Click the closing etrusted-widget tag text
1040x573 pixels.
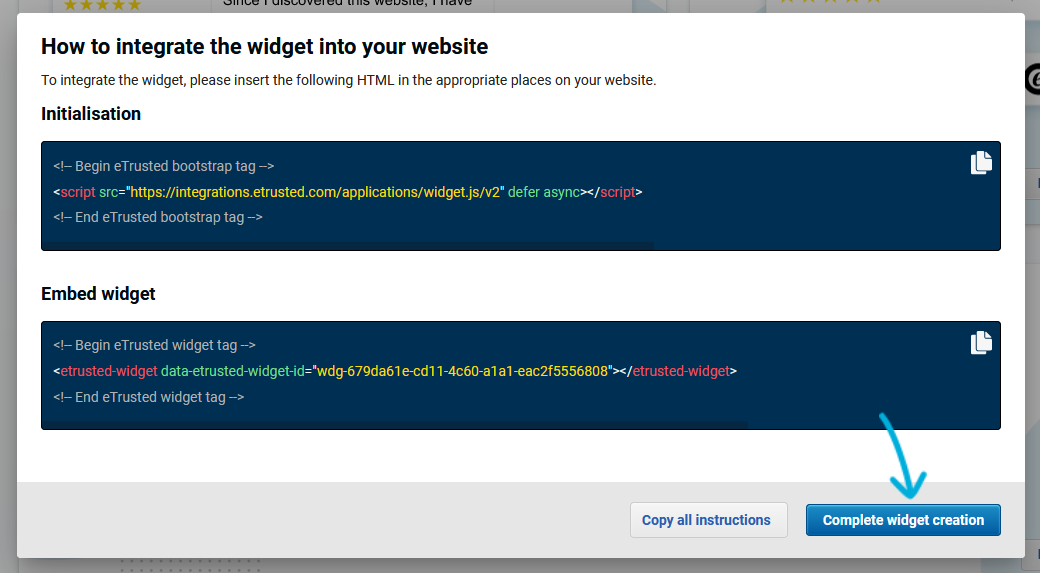click(x=681, y=371)
